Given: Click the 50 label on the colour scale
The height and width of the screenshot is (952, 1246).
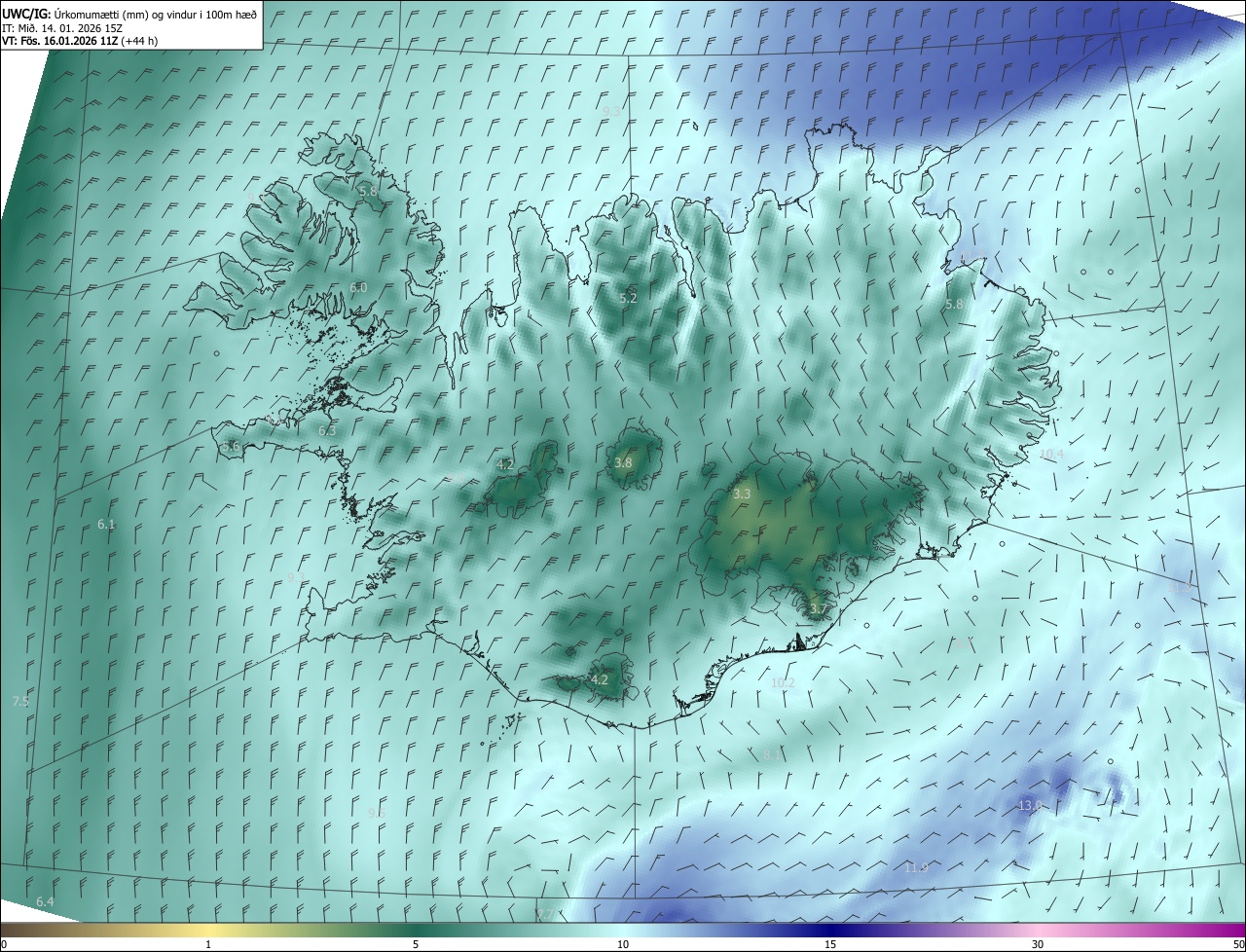Looking at the screenshot, I should coord(1238,944).
